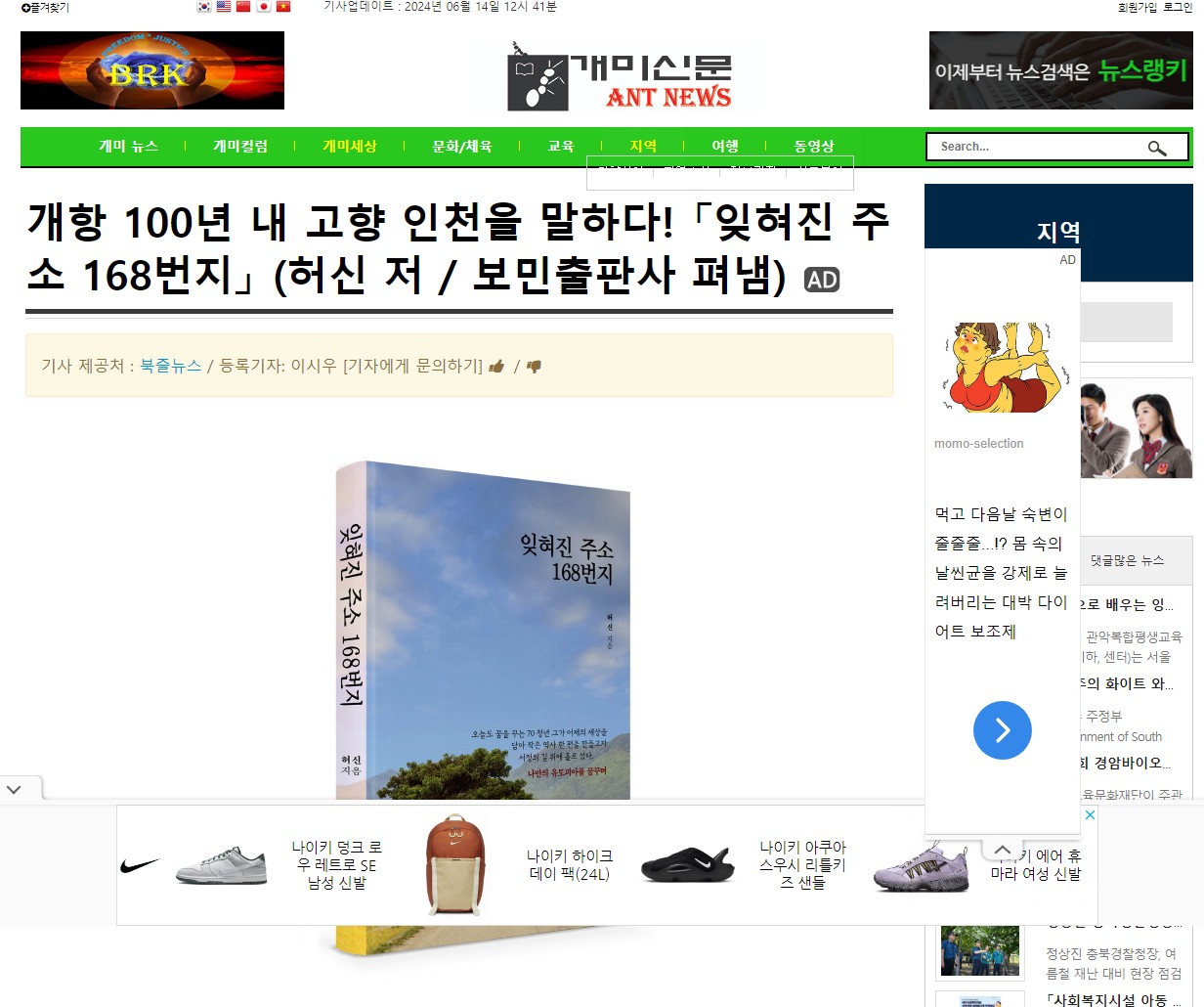Select the United States flag icon
Screen dimensions: 1204x1007
tap(224, 7)
